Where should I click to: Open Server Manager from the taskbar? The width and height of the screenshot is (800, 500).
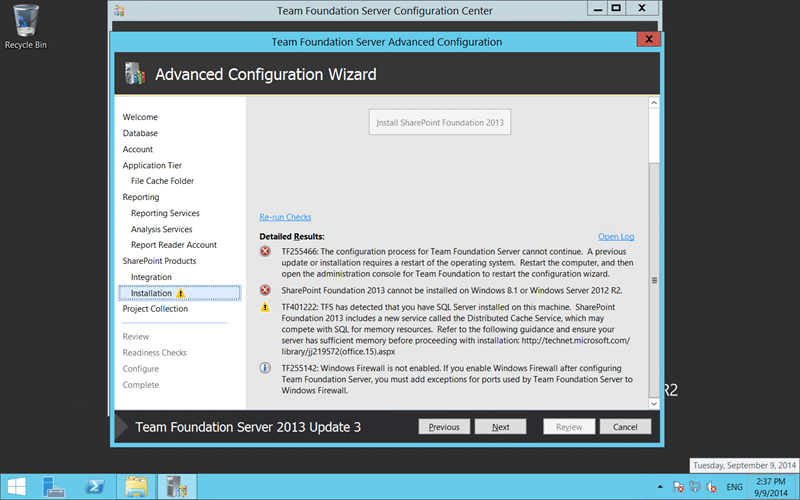point(53,487)
